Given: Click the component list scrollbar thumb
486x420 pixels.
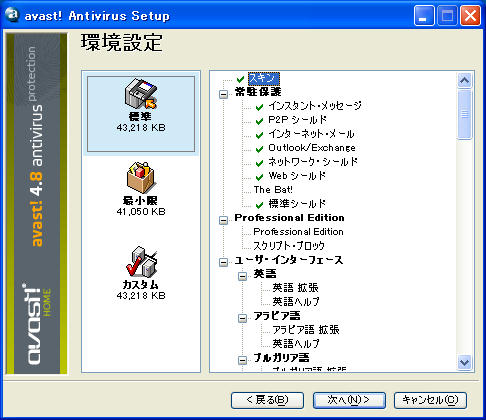Looking at the screenshot, I should [x=465, y=114].
